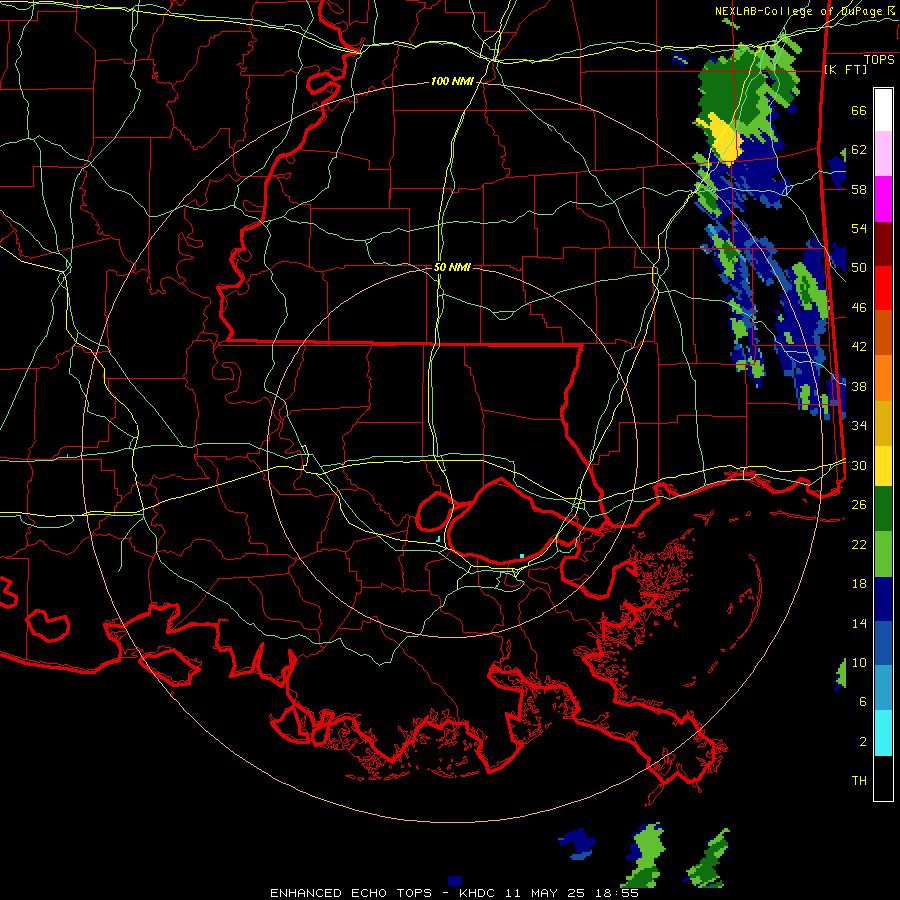Image resolution: width=900 pixels, height=900 pixels.
Task: Select the light pink legend swatch
Action: point(883,154)
